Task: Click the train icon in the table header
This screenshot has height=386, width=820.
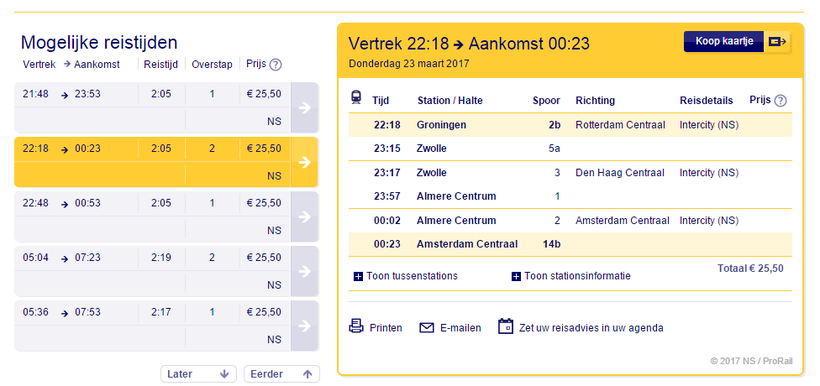Action: coord(356,97)
